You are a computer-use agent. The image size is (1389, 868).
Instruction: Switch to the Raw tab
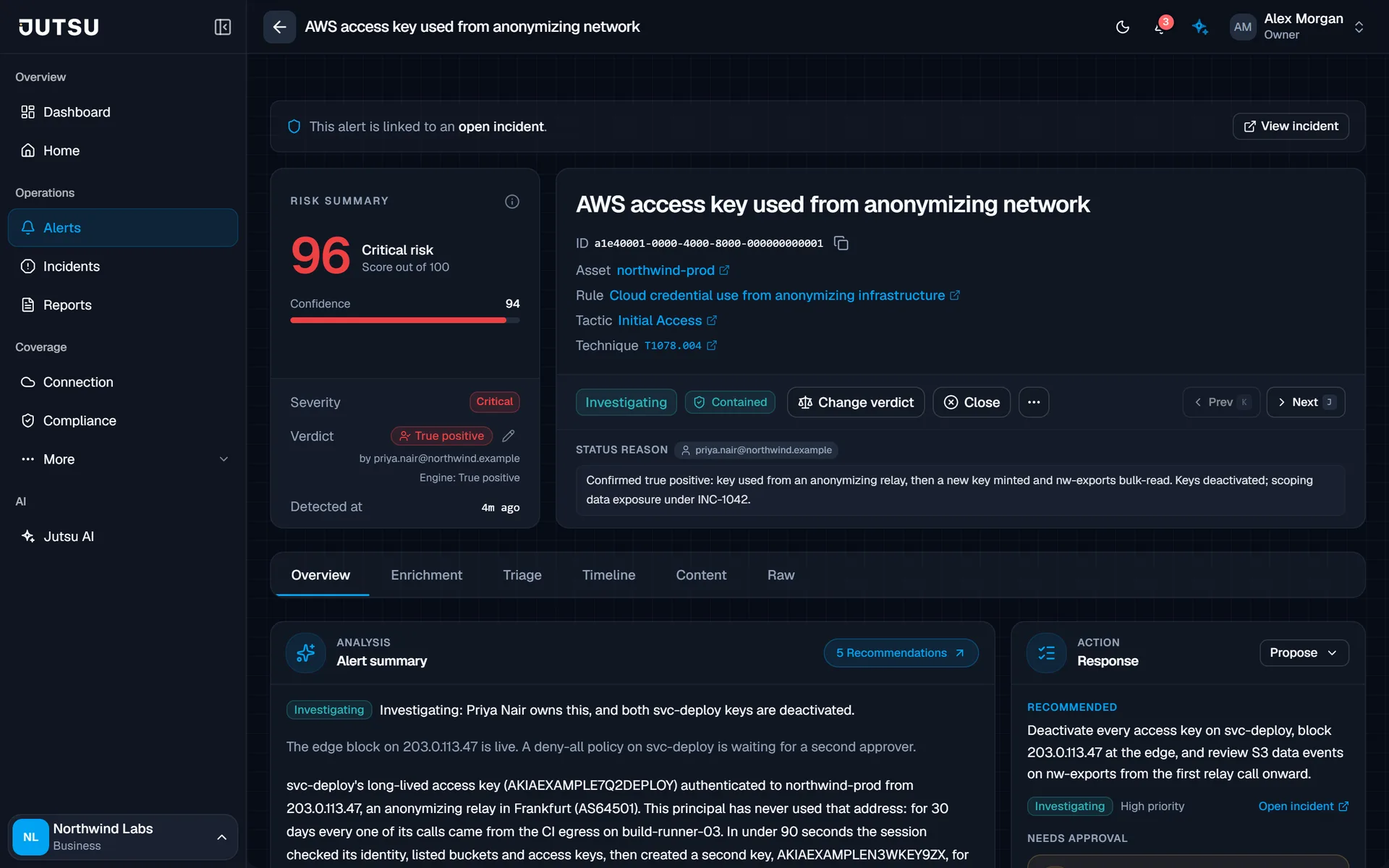coord(781,575)
